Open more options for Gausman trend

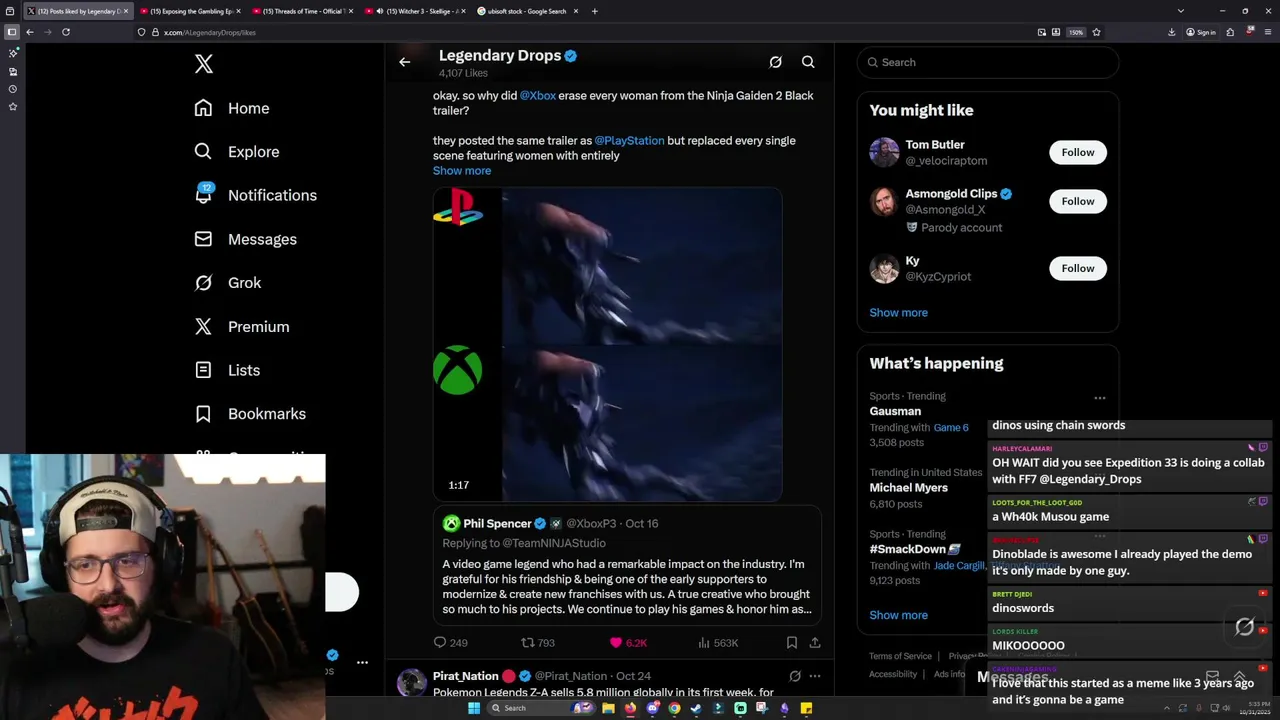1099,398
